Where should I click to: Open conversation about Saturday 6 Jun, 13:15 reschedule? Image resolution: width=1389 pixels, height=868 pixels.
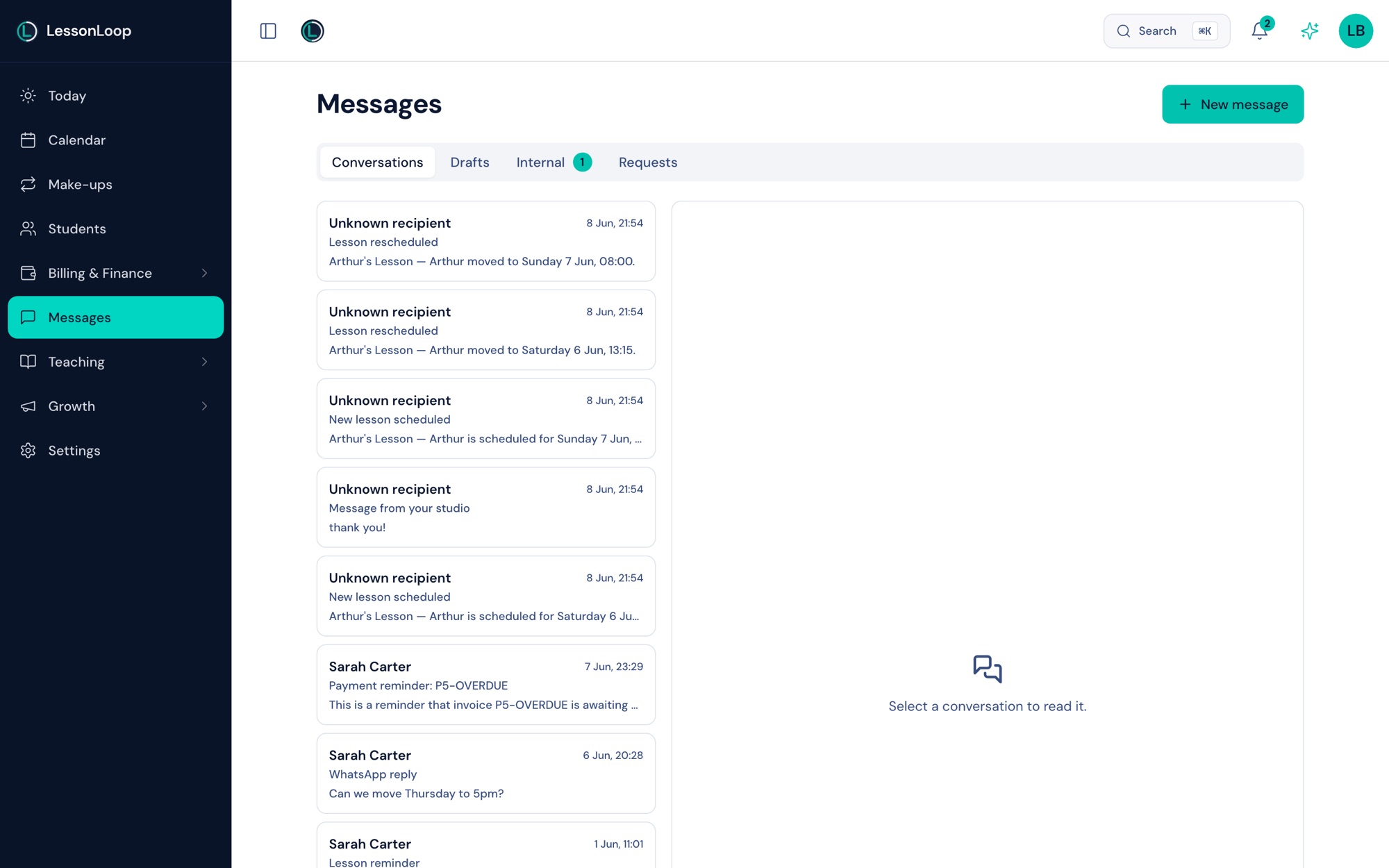[485, 330]
